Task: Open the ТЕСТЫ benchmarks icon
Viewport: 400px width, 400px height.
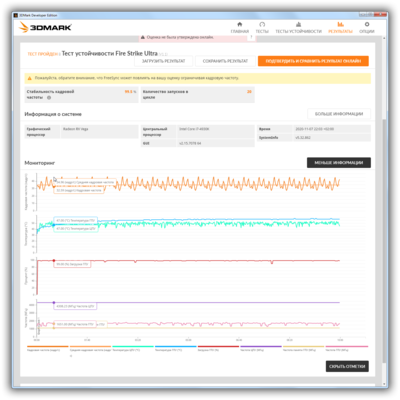Action: 262,24
